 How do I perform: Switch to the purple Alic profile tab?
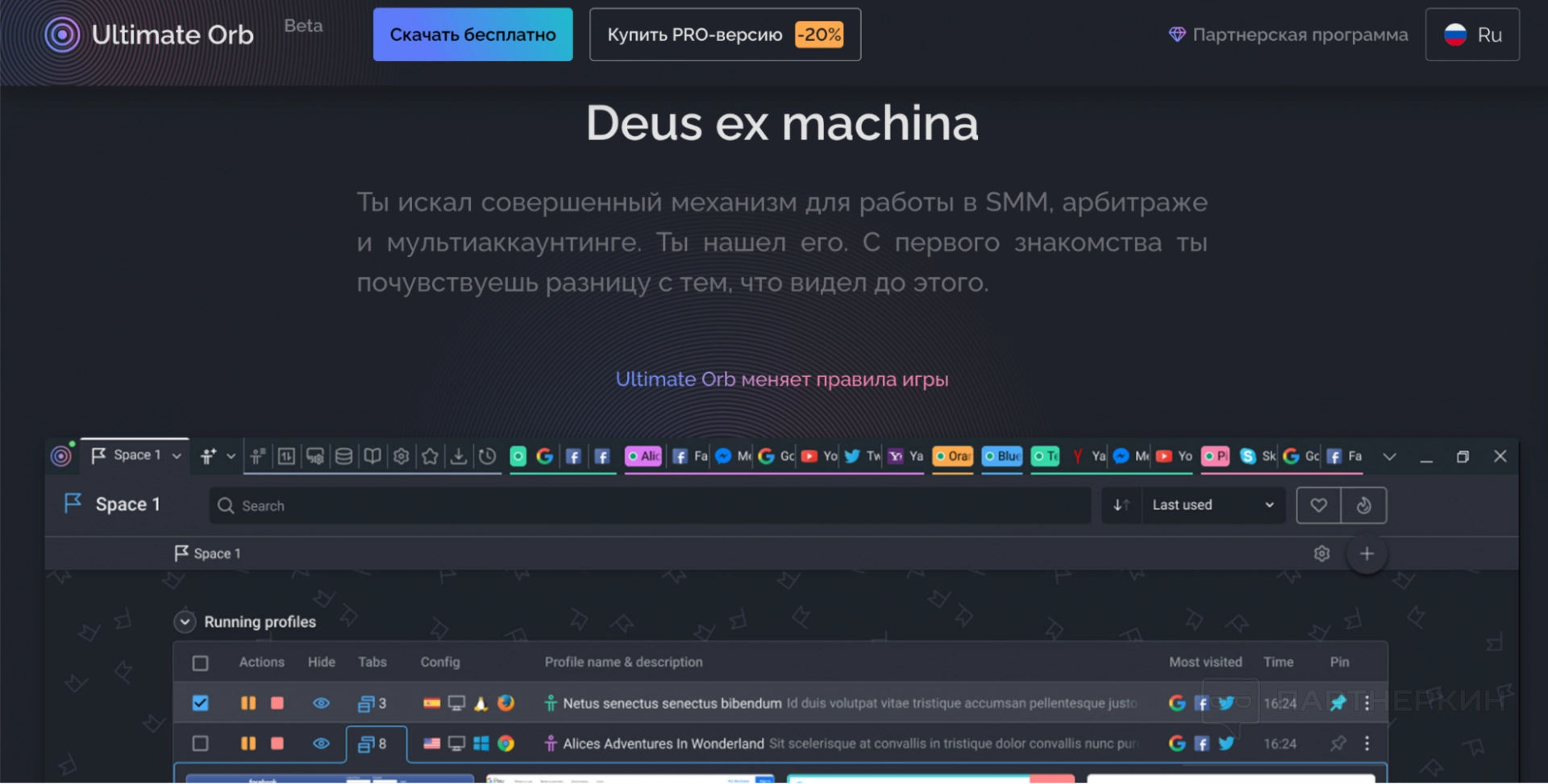click(x=643, y=456)
